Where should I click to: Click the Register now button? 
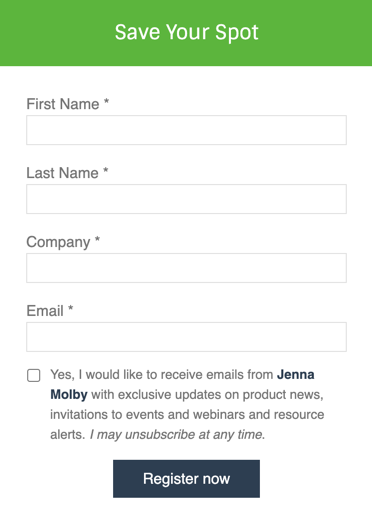pyautogui.click(x=186, y=479)
